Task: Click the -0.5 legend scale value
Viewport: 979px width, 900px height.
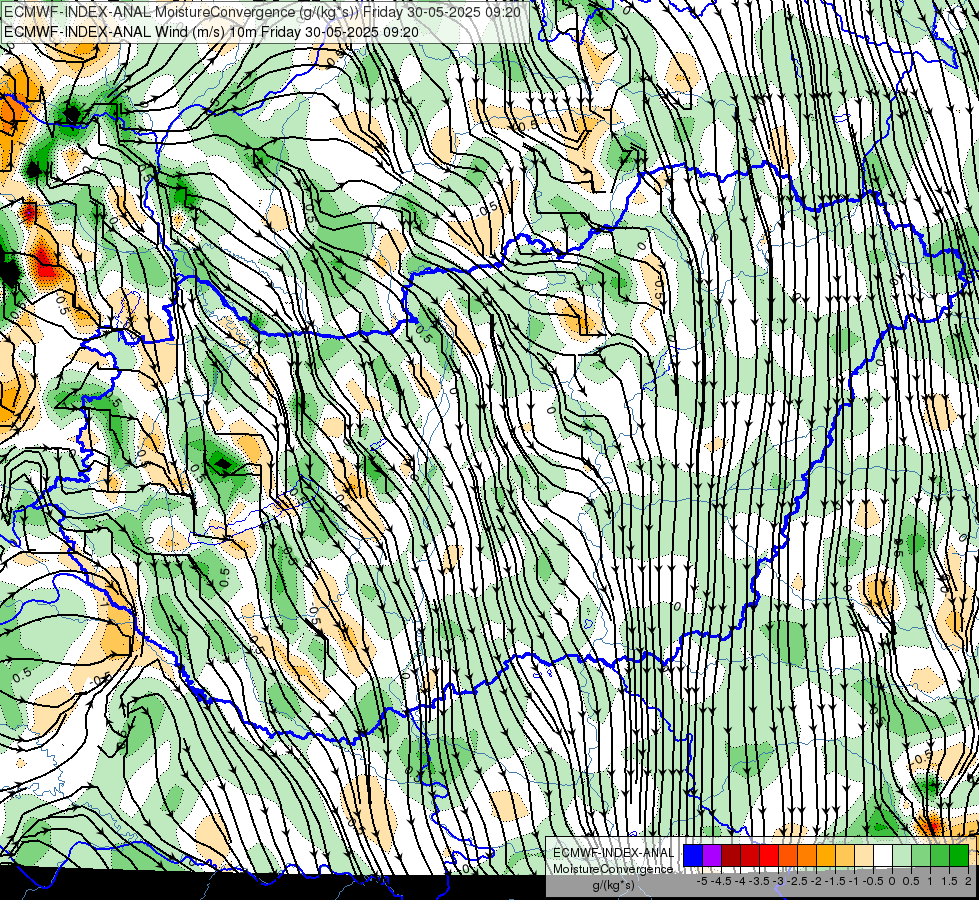Action: [873, 881]
